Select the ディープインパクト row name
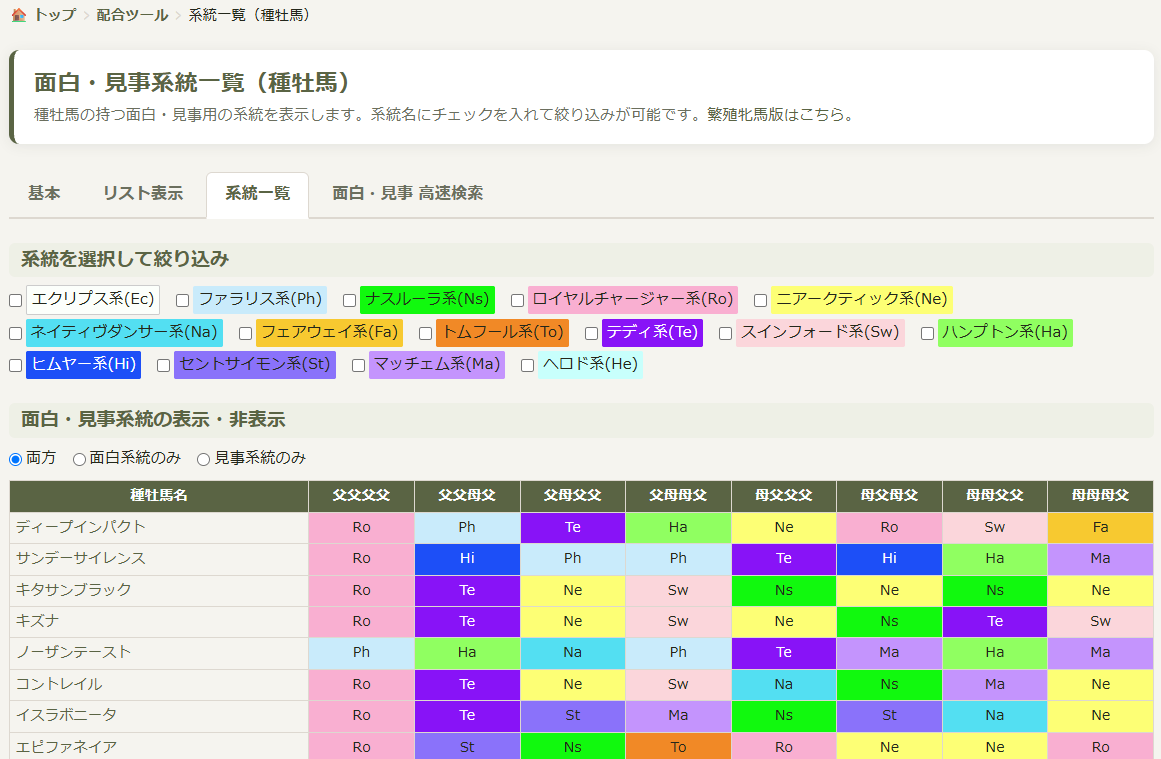Screen dimensions: 1161x759 (x=81, y=527)
